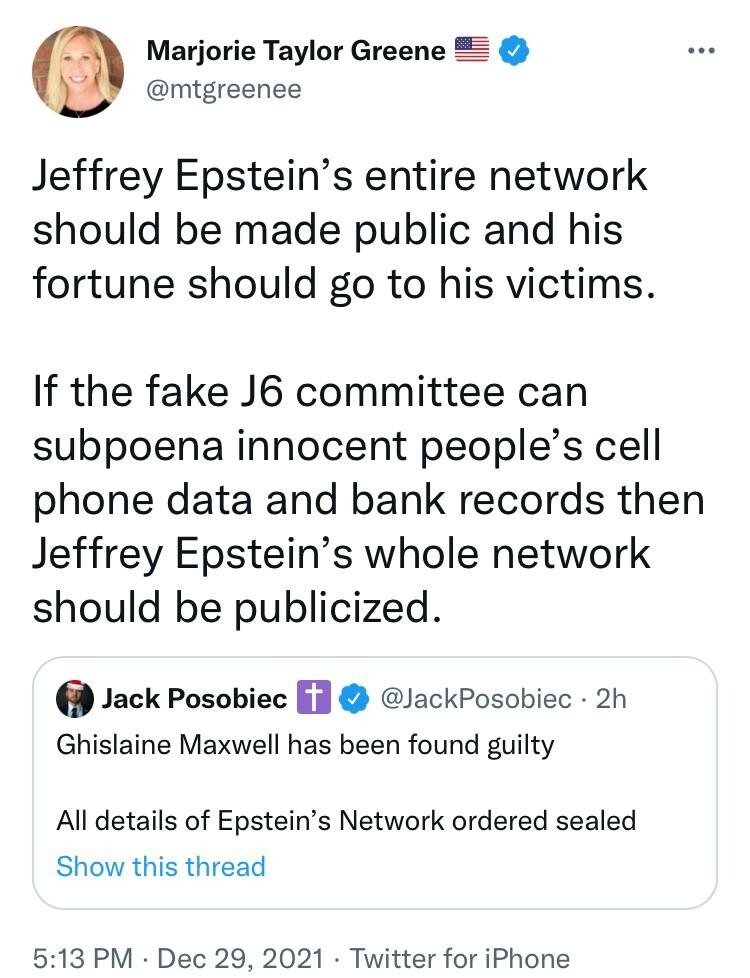
Task: Click the blue verified badge beside Marjorie Taylor Greene
Action: 514,50
